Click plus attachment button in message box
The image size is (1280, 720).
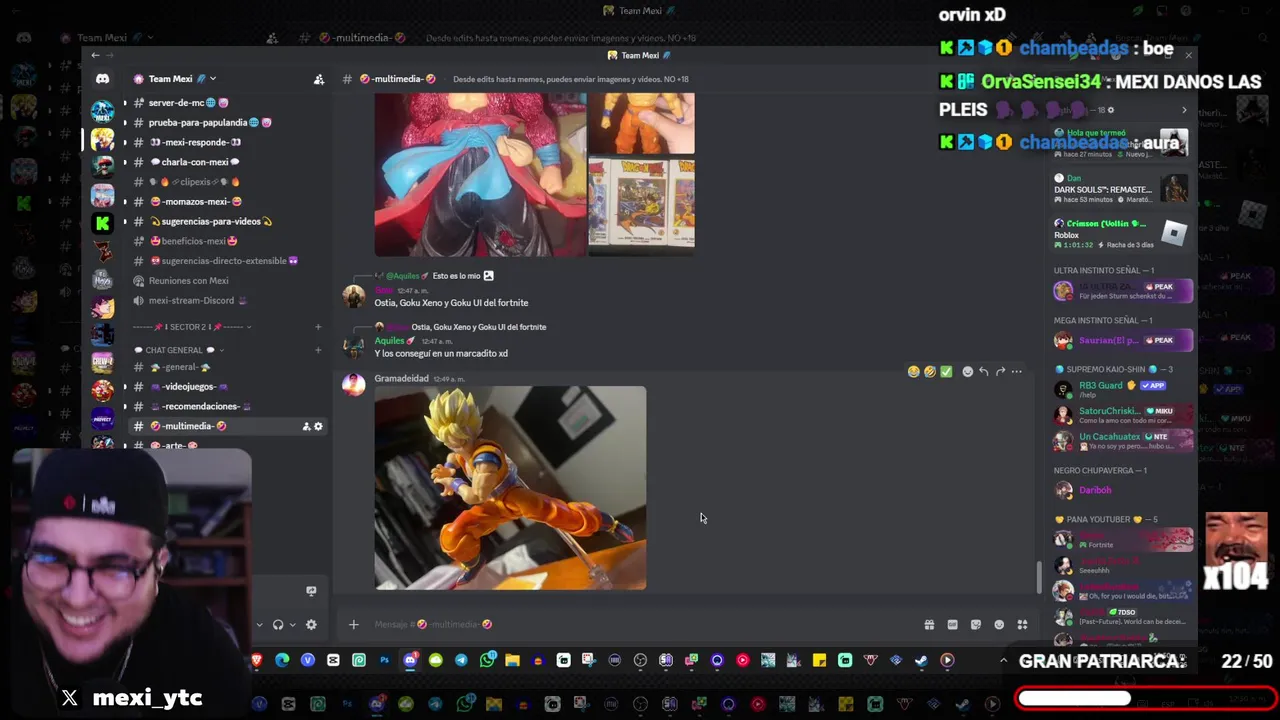click(x=353, y=625)
